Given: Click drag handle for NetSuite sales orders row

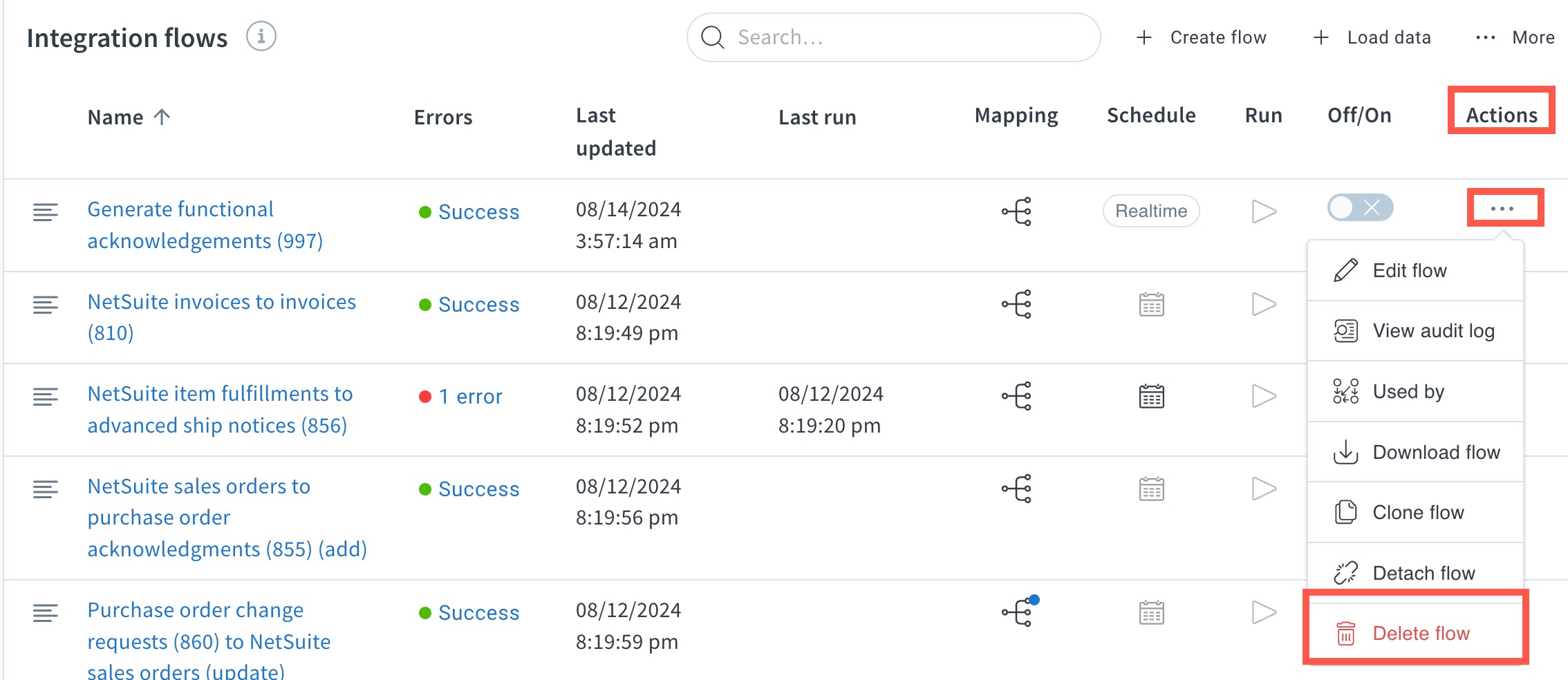Looking at the screenshot, I should tap(46, 489).
